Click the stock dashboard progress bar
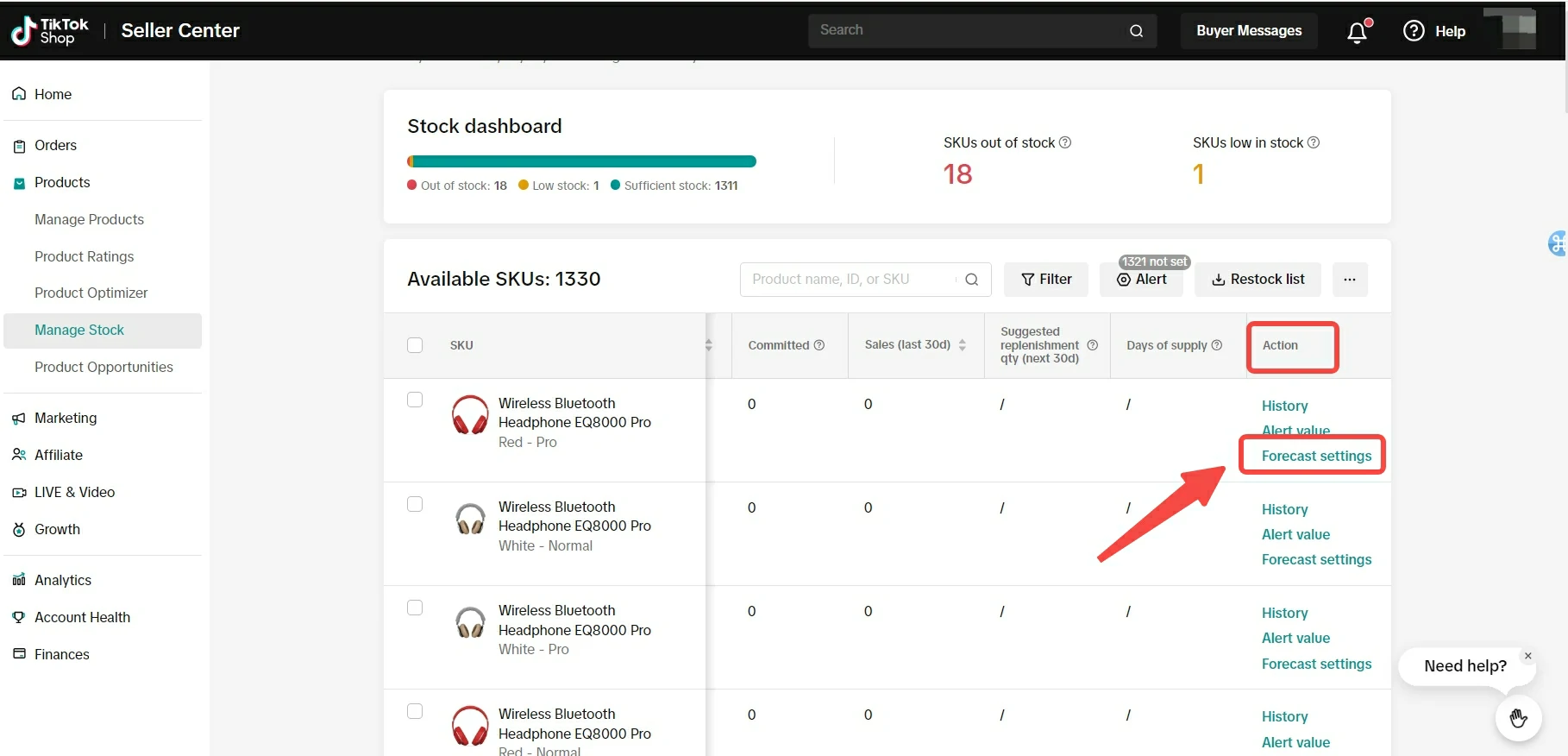The image size is (1568, 756). point(581,161)
